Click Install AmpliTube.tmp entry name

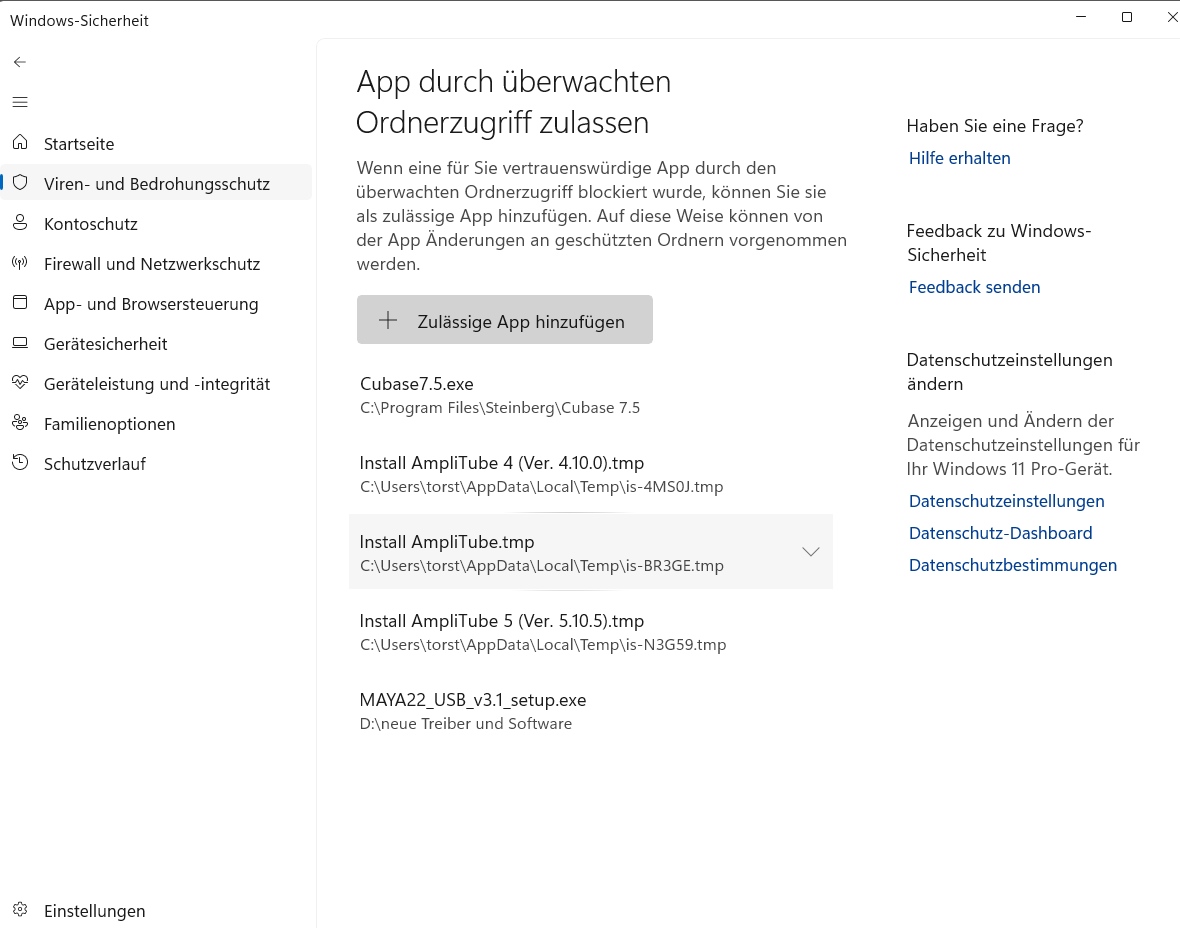(x=447, y=542)
